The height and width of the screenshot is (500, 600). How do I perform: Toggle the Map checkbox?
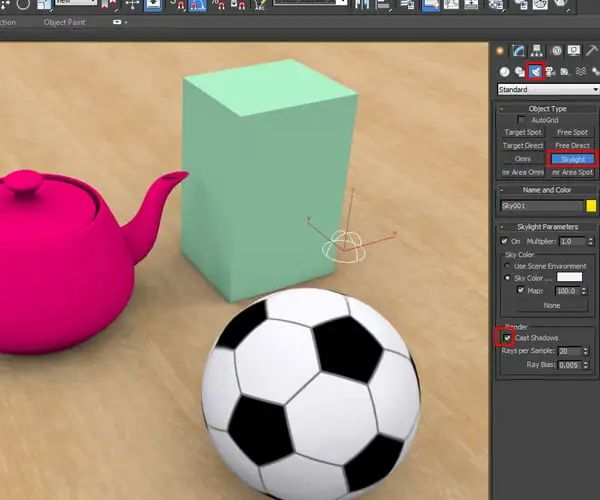[520, 290]
